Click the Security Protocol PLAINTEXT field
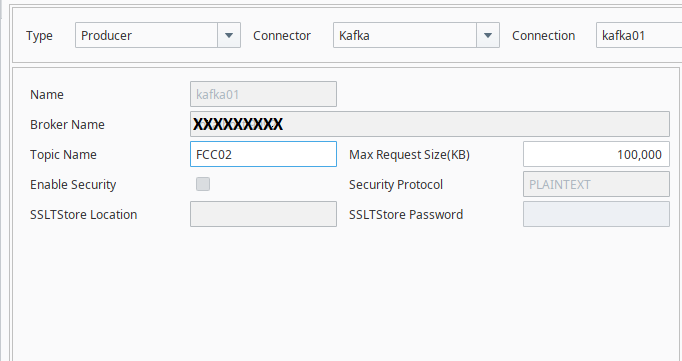 596,184
